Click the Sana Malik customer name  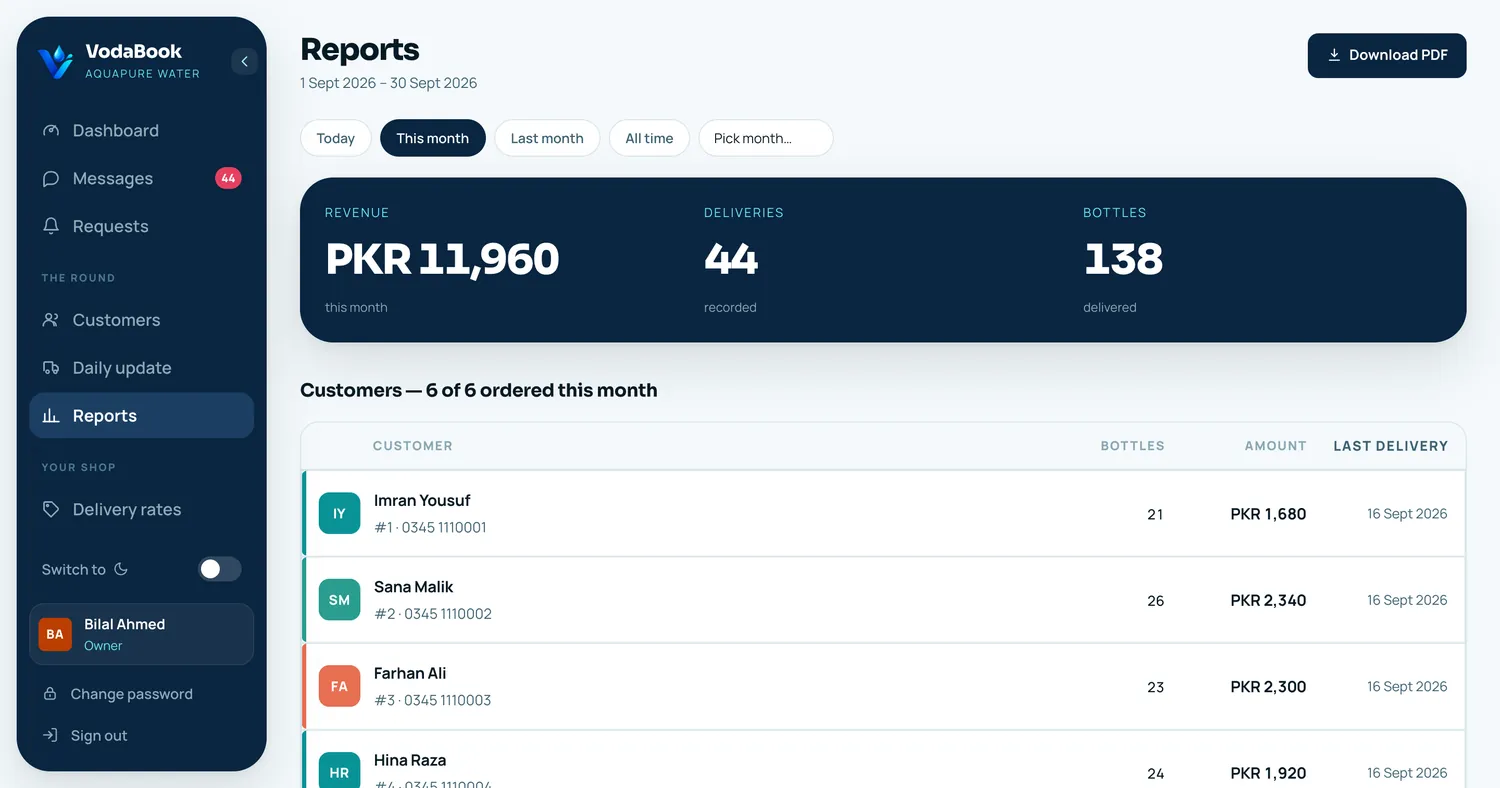414,587
